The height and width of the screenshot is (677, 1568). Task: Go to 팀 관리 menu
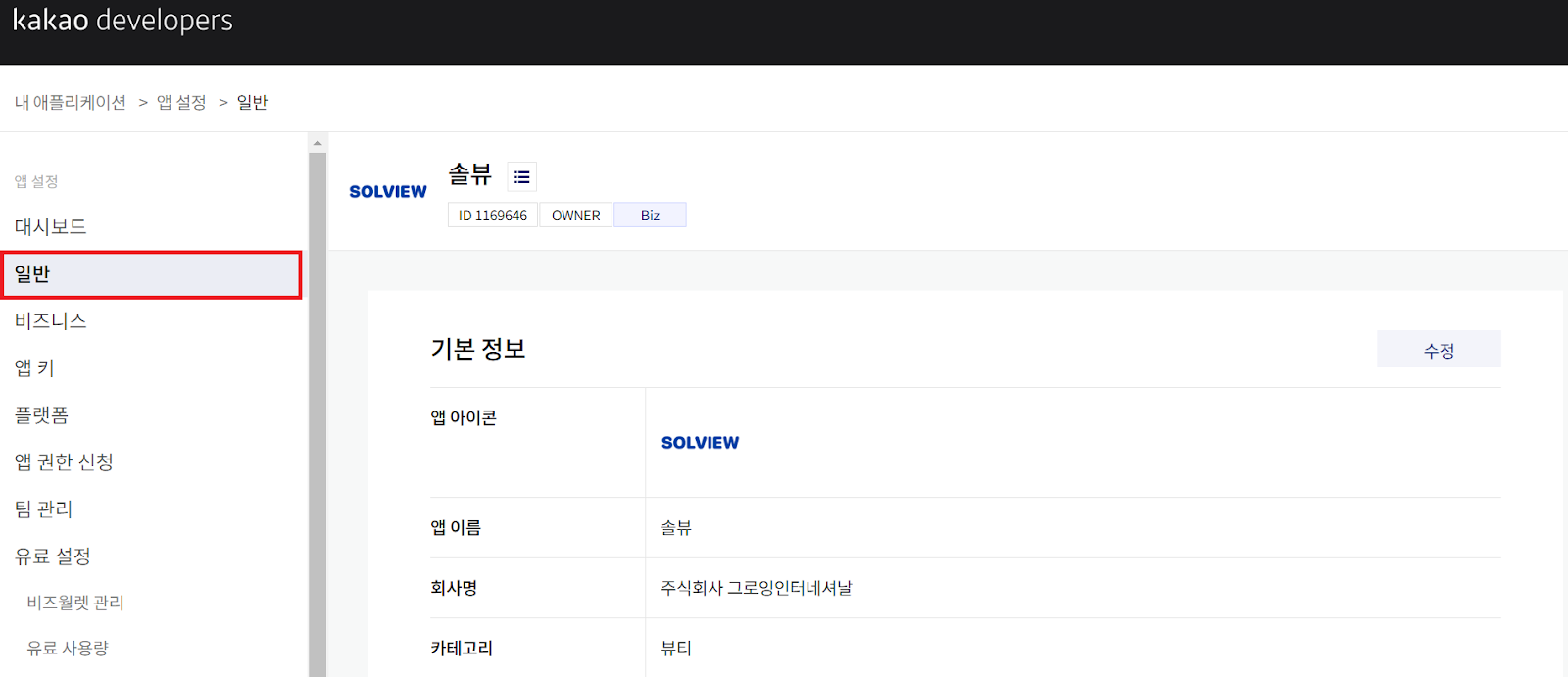(x=43, y=509)
